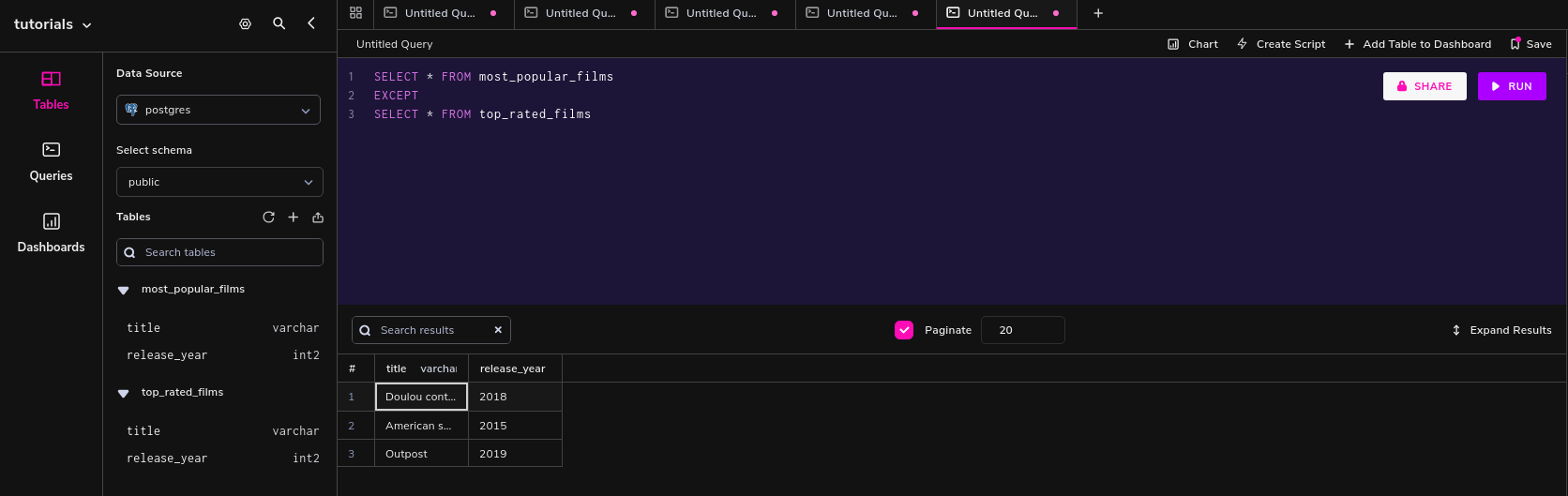Click the SHARE button
Image resolution: width=1568 pixels, height=496 pixels.
[1425, 86]
